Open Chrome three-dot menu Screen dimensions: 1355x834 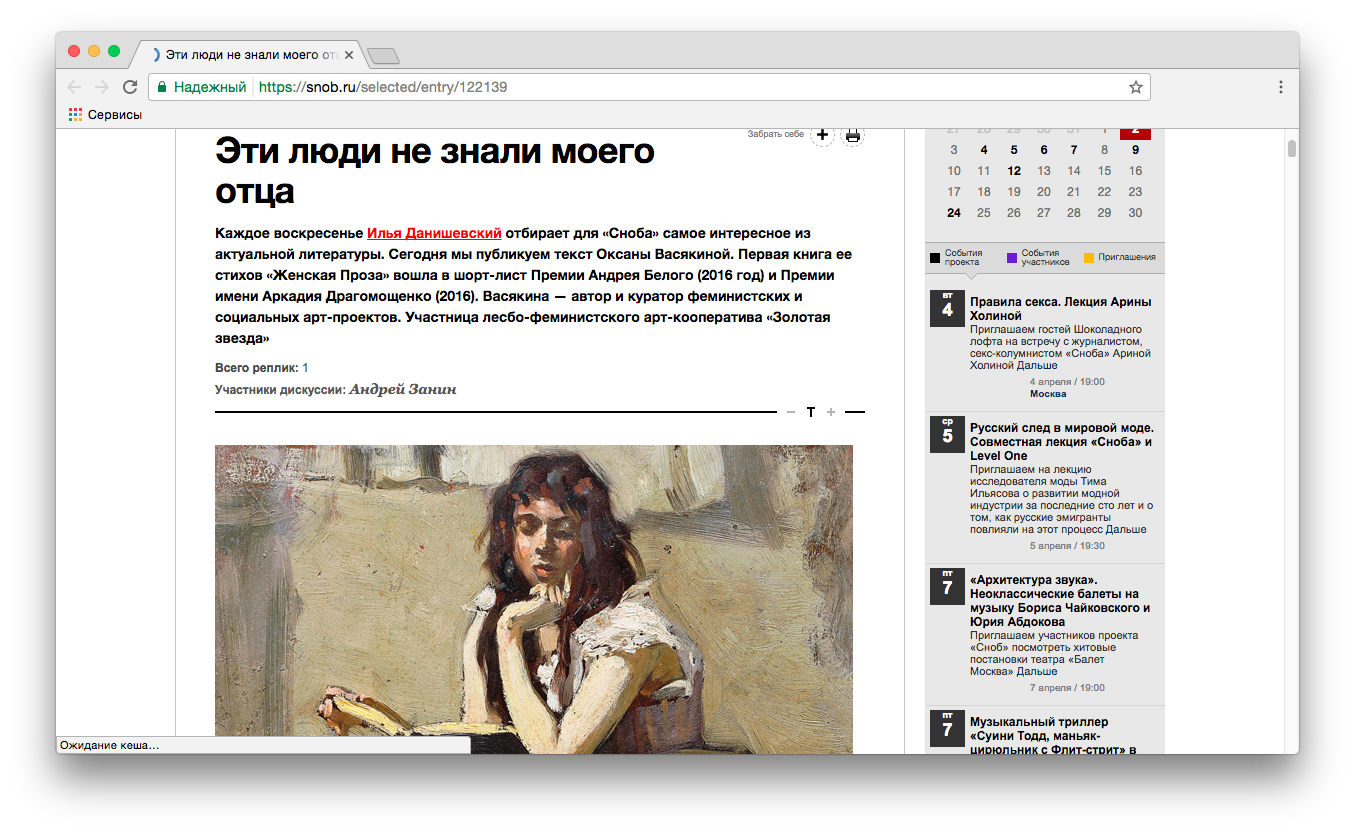point(1280,87)
